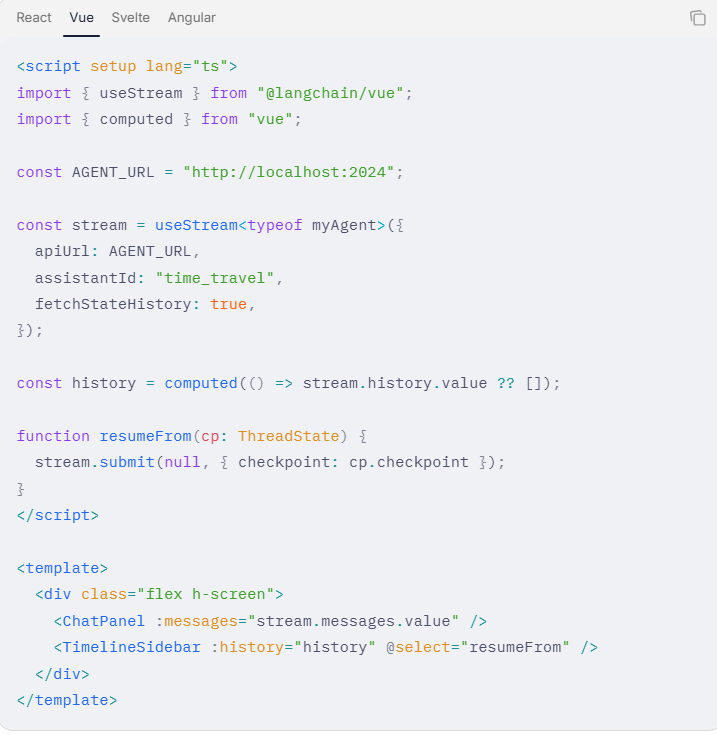Image resolution: width=717 pixels, height=735 pixels.
Task: Click the "time_travel" assistantId value
Action: click(215, 278)
